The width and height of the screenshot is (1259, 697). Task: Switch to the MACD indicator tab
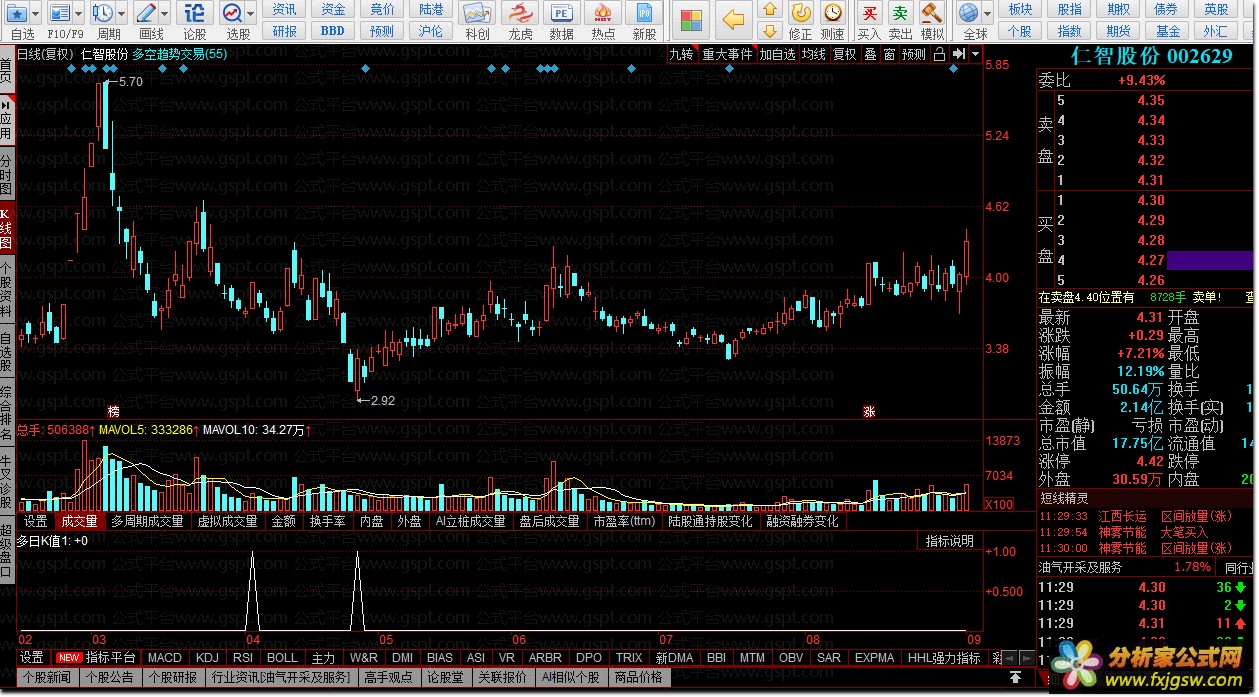165,658
